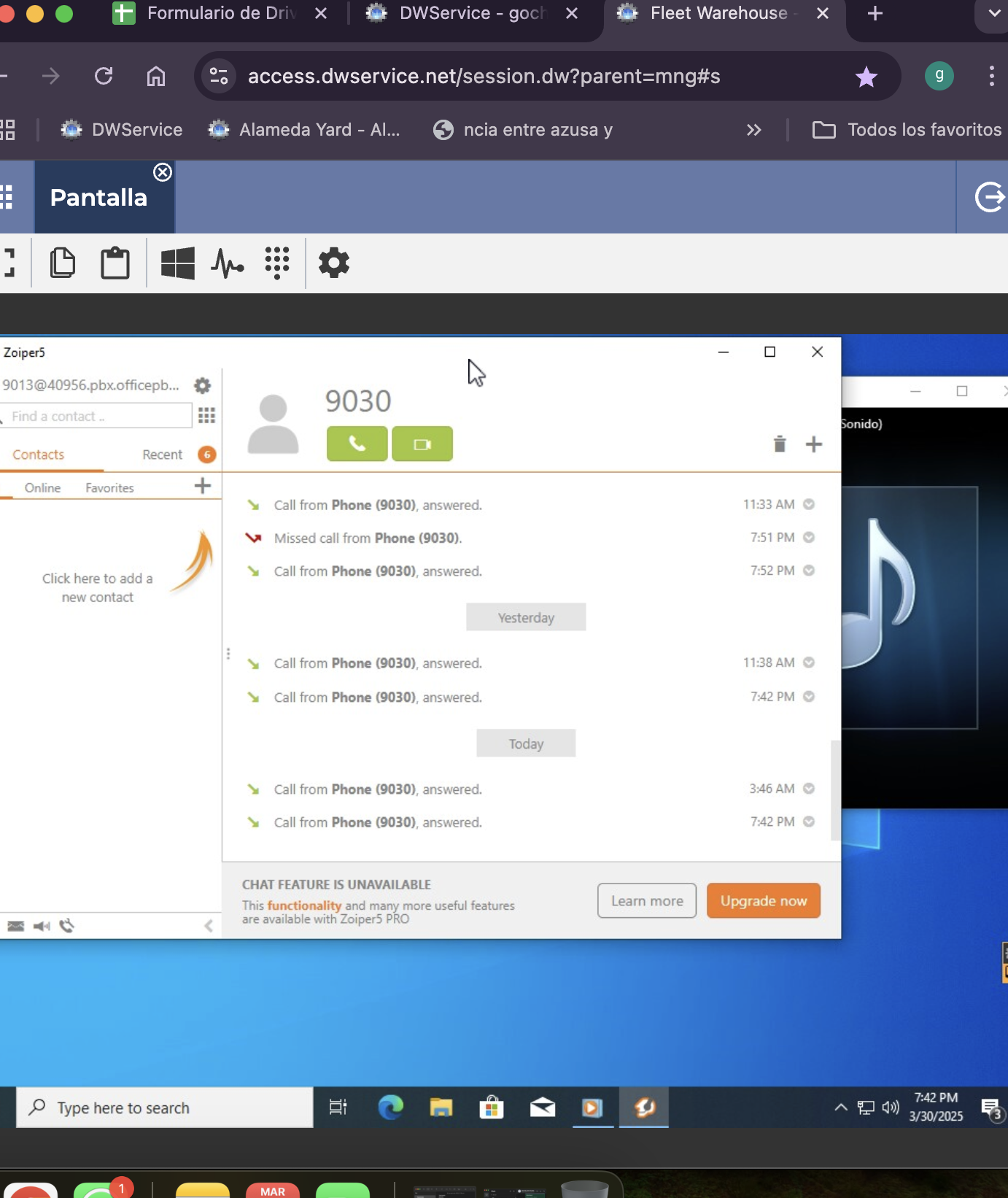Expand options for 3:46 AM call
This screenshot has width=1008, height=1198.
809,789
